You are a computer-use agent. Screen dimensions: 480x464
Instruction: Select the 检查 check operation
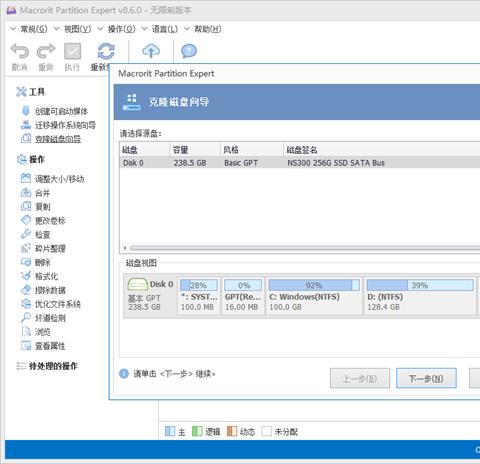tap(42, 235)
